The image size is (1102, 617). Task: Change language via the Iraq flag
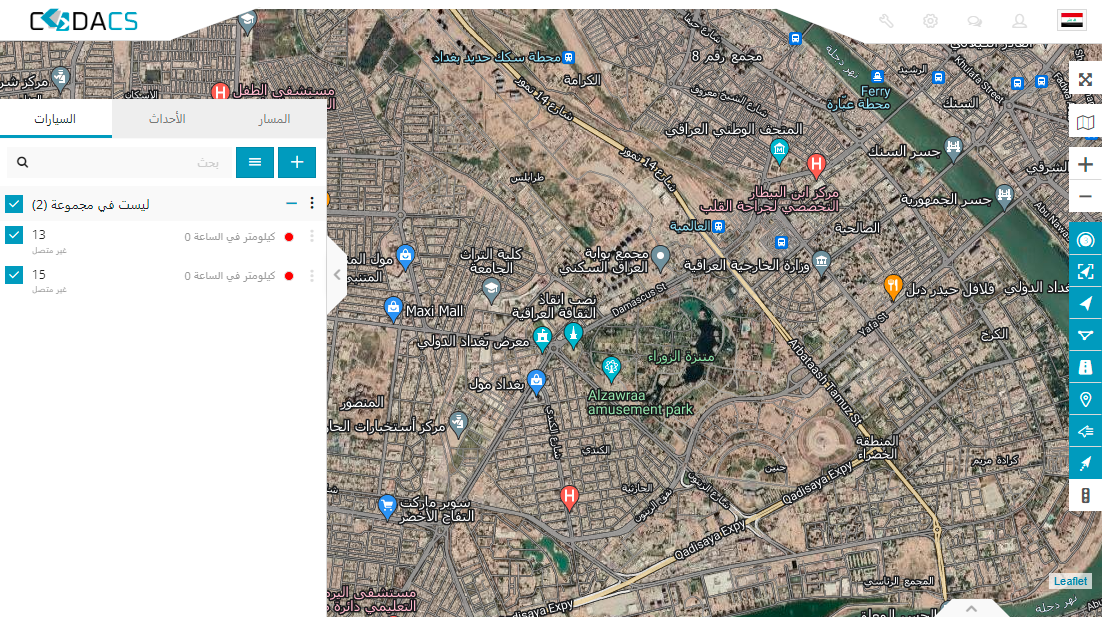coord(1072,20)
